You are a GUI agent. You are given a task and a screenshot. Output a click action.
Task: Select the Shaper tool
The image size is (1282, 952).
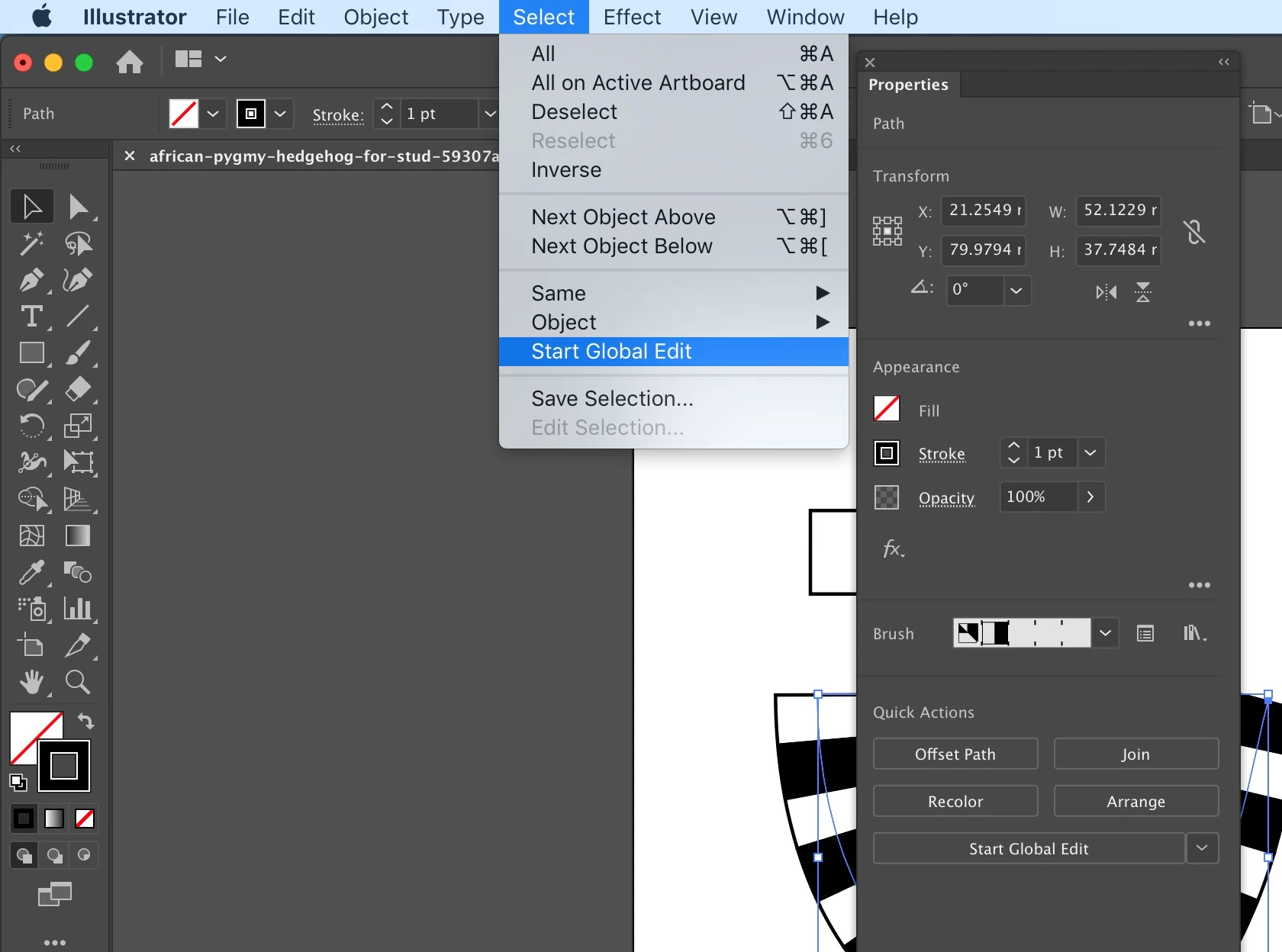(32, 389)
